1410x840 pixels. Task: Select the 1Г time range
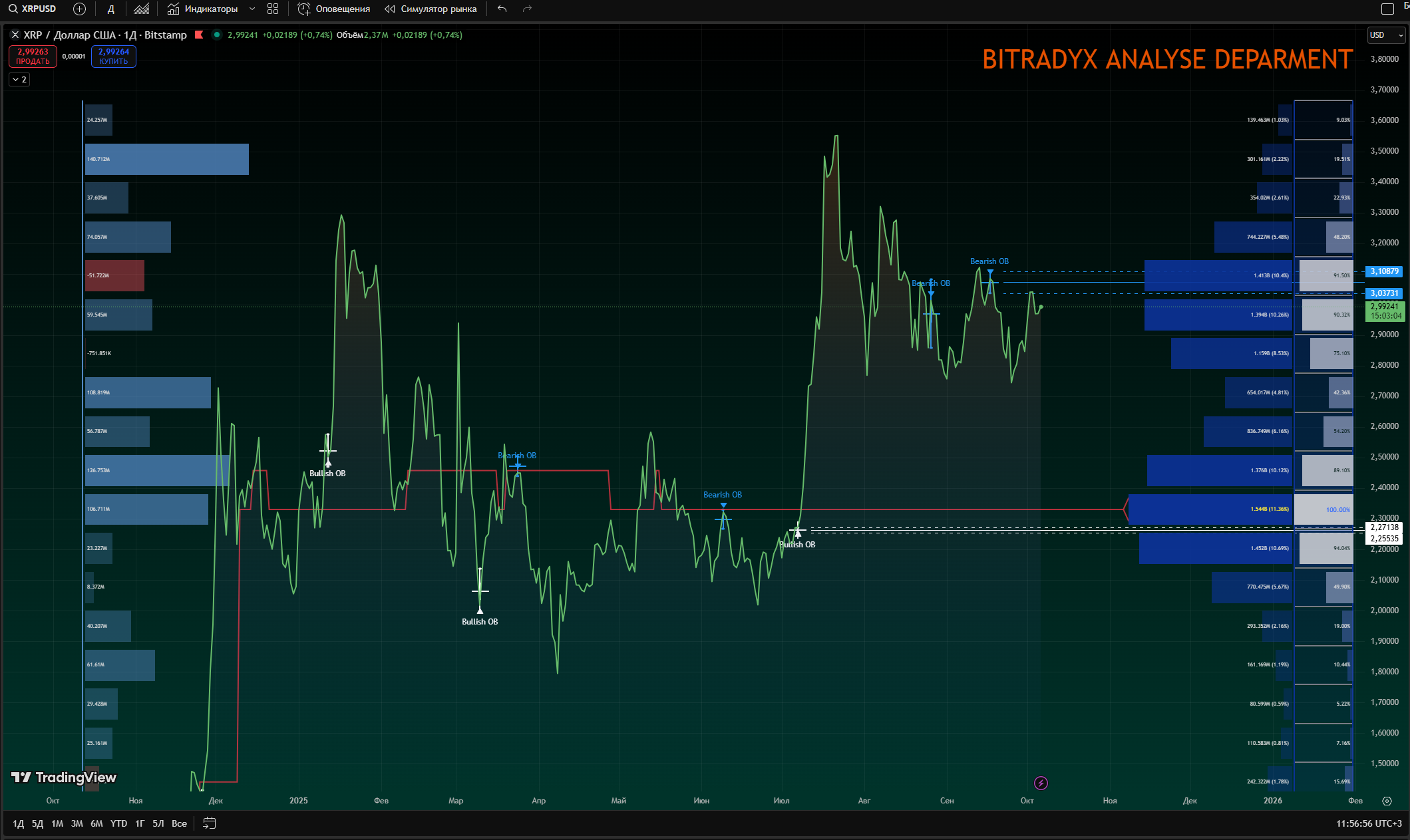pyautogui.click(x=140, y=823)
